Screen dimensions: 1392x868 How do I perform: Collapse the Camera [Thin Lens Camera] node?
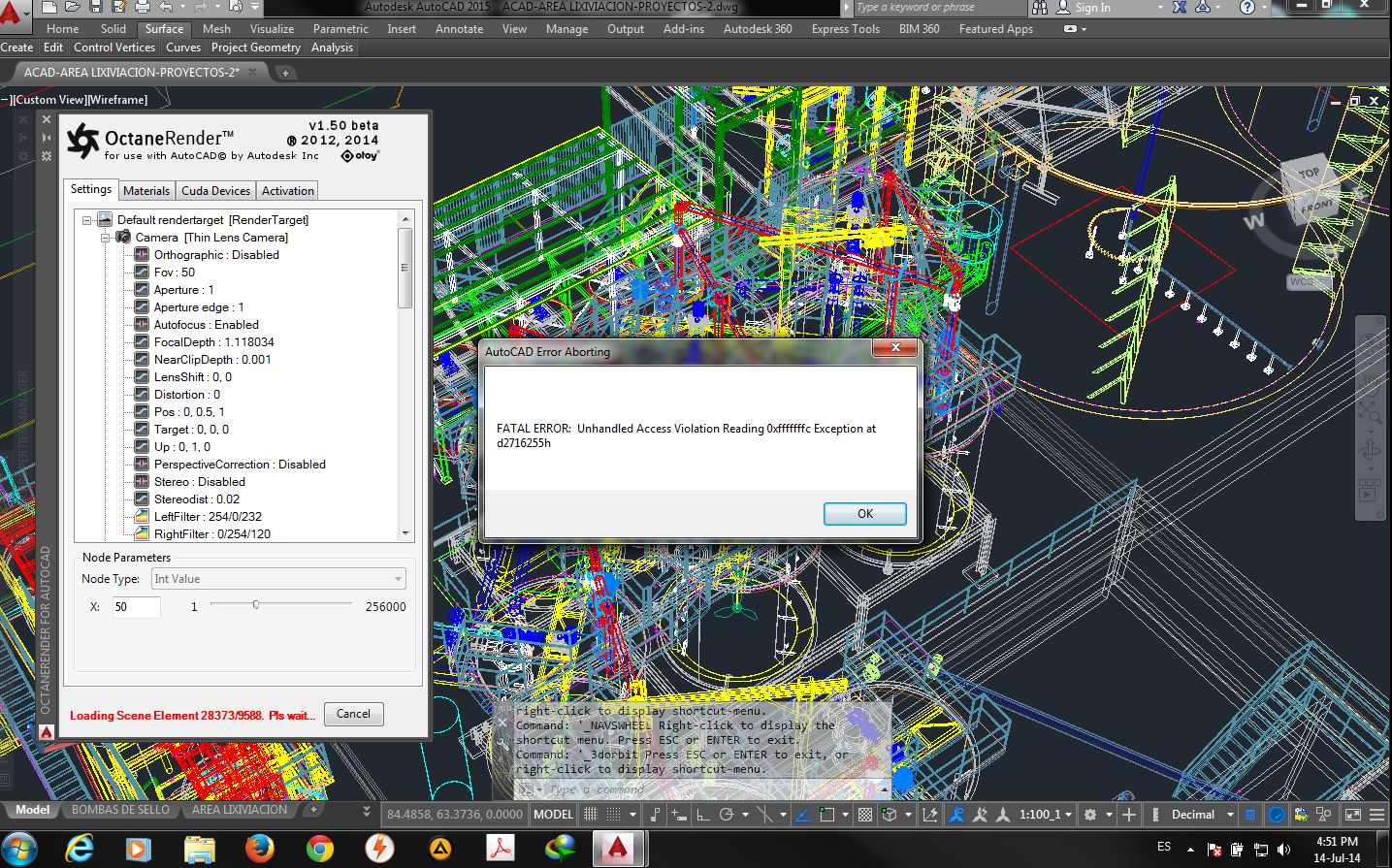(105, 238)
